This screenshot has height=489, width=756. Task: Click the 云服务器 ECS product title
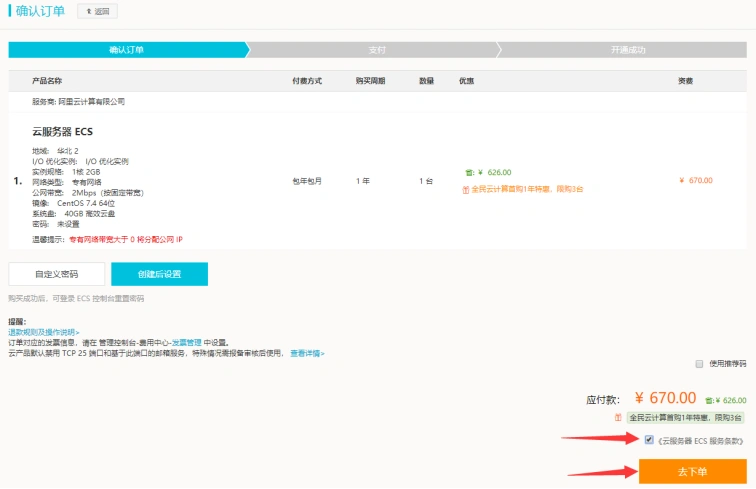(62, 132)
